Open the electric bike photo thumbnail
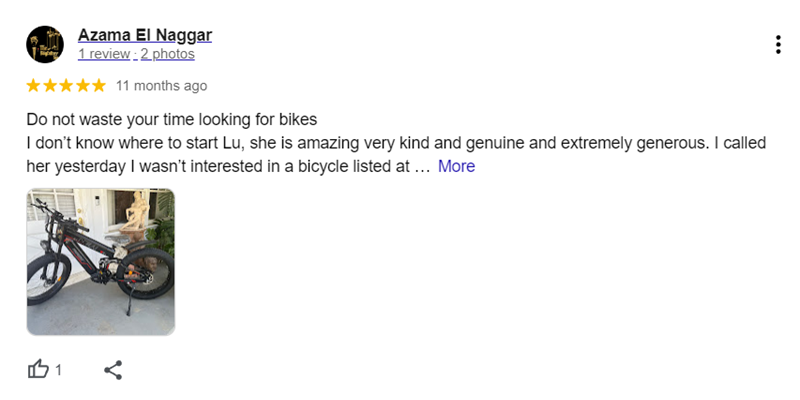 coord(100,261)
